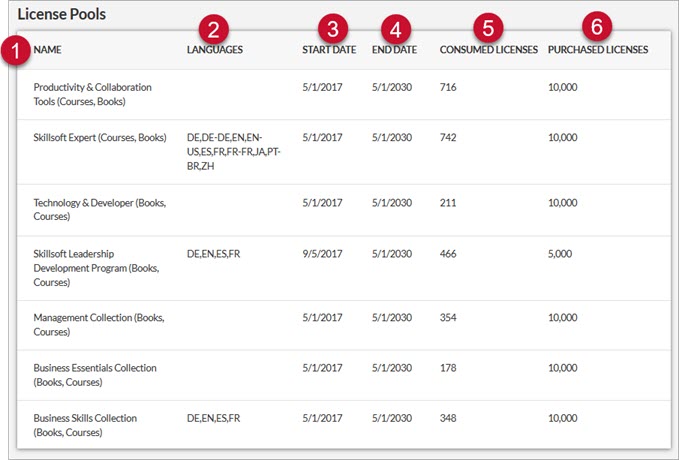Select Skillsoft Expert (Courses, Books) pool name
This screenshot has height=460, width=679.
(x=100, y=138)
